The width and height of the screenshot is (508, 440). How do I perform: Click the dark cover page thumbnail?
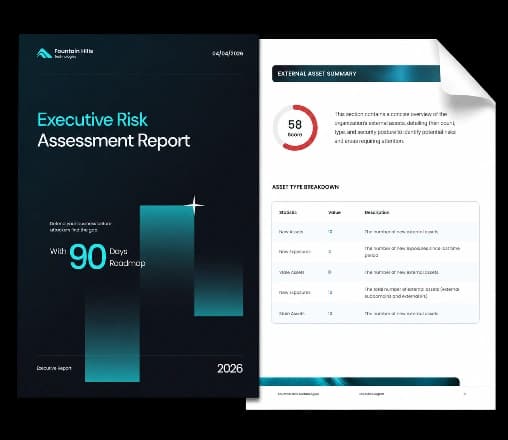[x=138, y=216]
